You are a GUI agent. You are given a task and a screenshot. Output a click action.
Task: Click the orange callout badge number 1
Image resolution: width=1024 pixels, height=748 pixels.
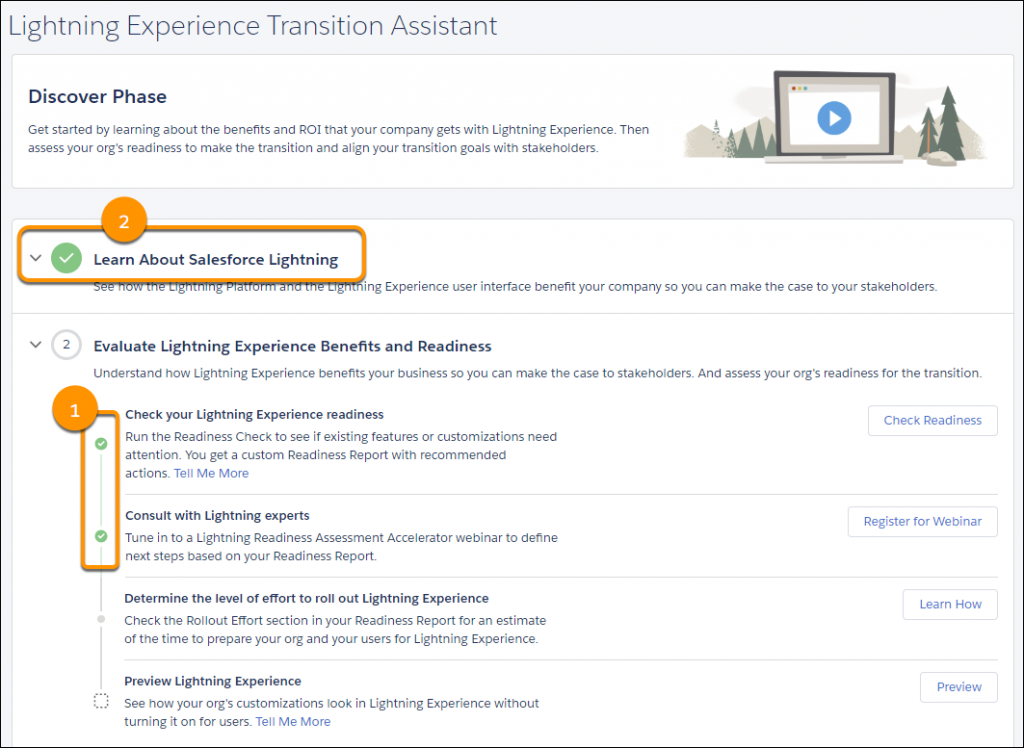pos(76,410)
